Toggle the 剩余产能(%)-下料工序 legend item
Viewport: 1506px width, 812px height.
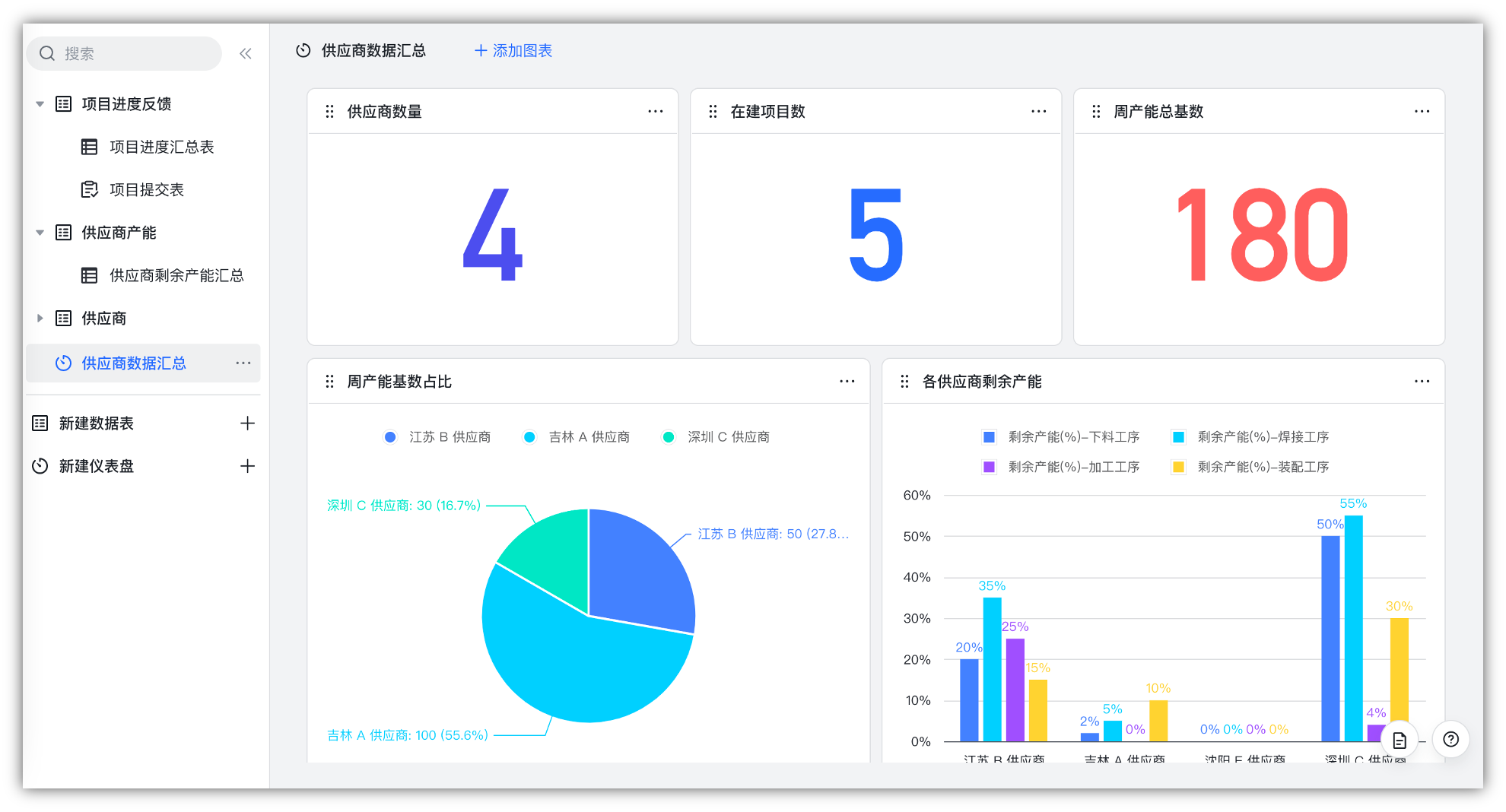[1063, 436]
